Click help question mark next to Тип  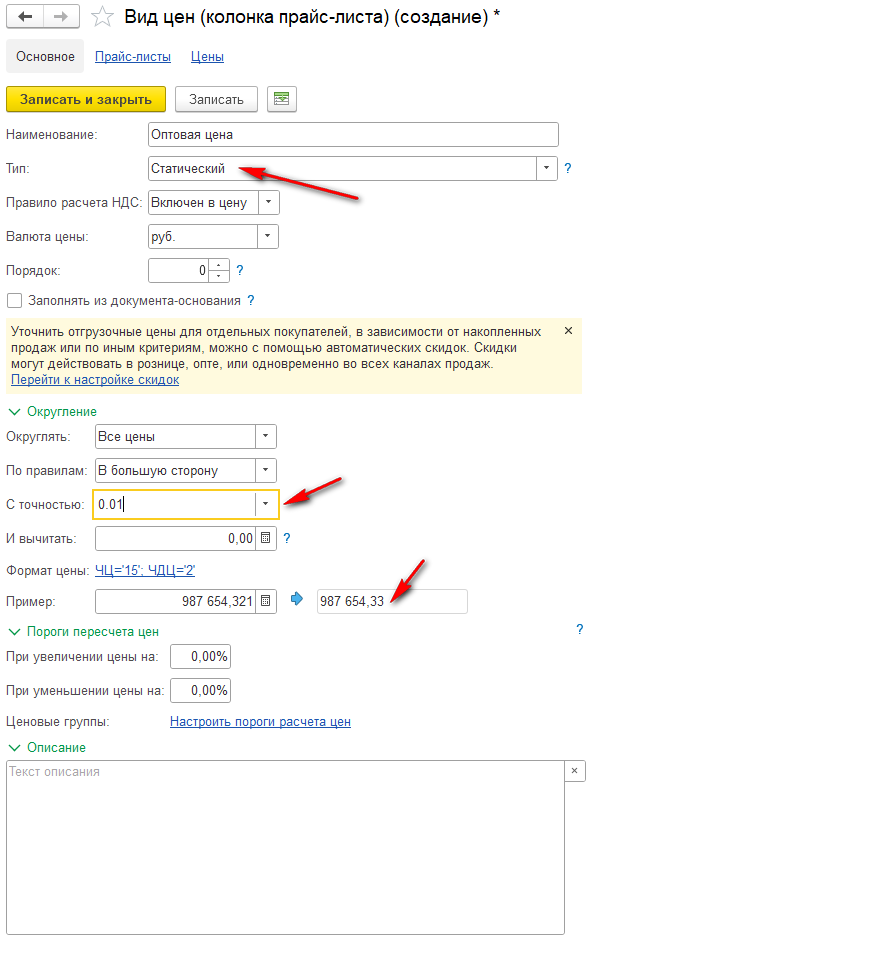click(567, 168)
